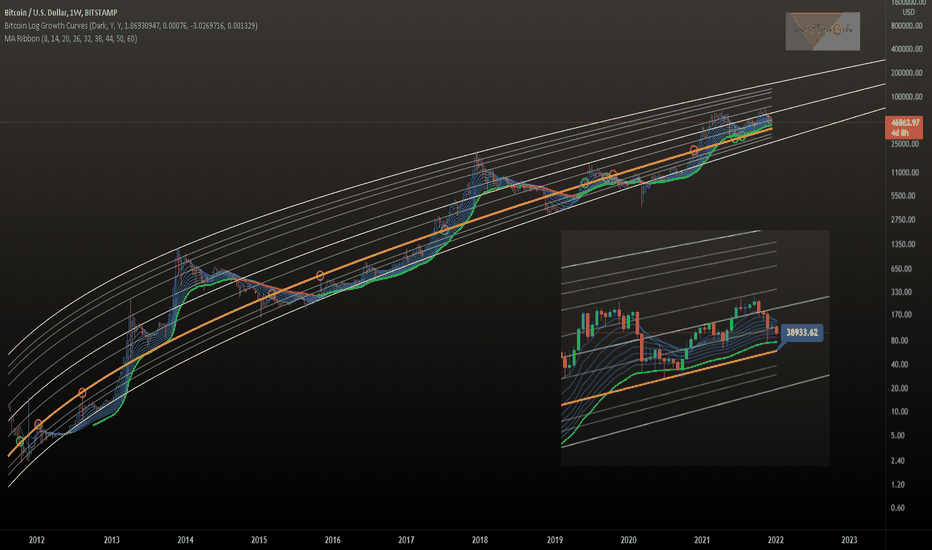Click the 2750.00 price axis label
Screen dimensions: 932x550
(x=903, y=219)
